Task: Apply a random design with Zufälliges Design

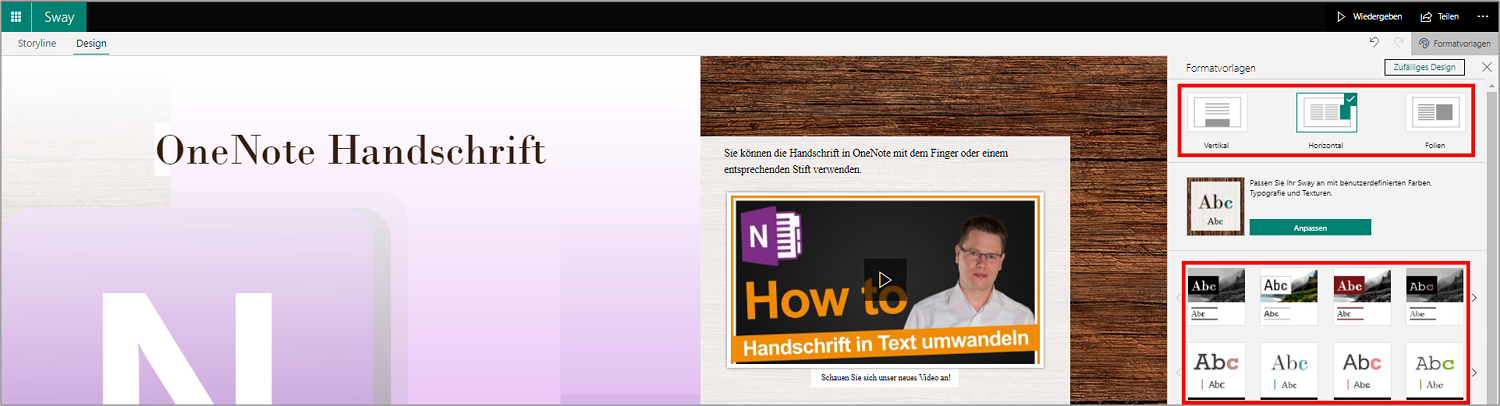Action: tap(1424, 67)
